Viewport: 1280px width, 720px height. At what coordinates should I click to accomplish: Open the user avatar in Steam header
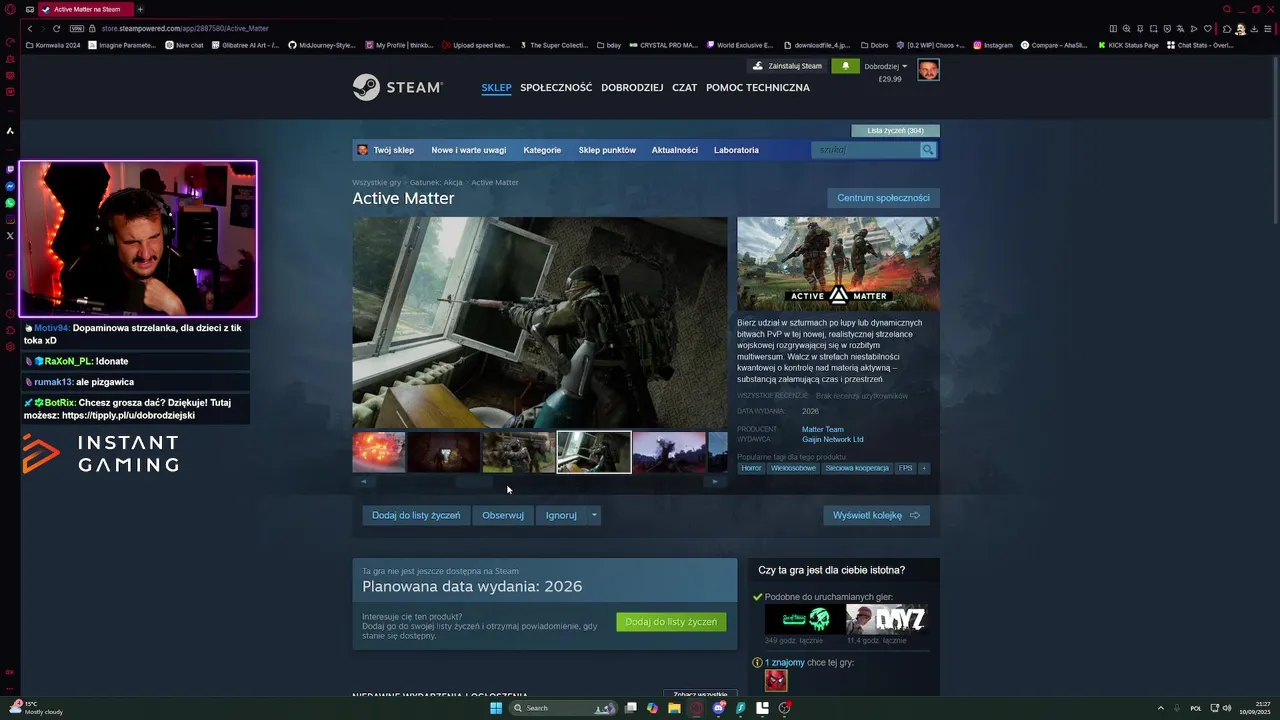(928, 69)
